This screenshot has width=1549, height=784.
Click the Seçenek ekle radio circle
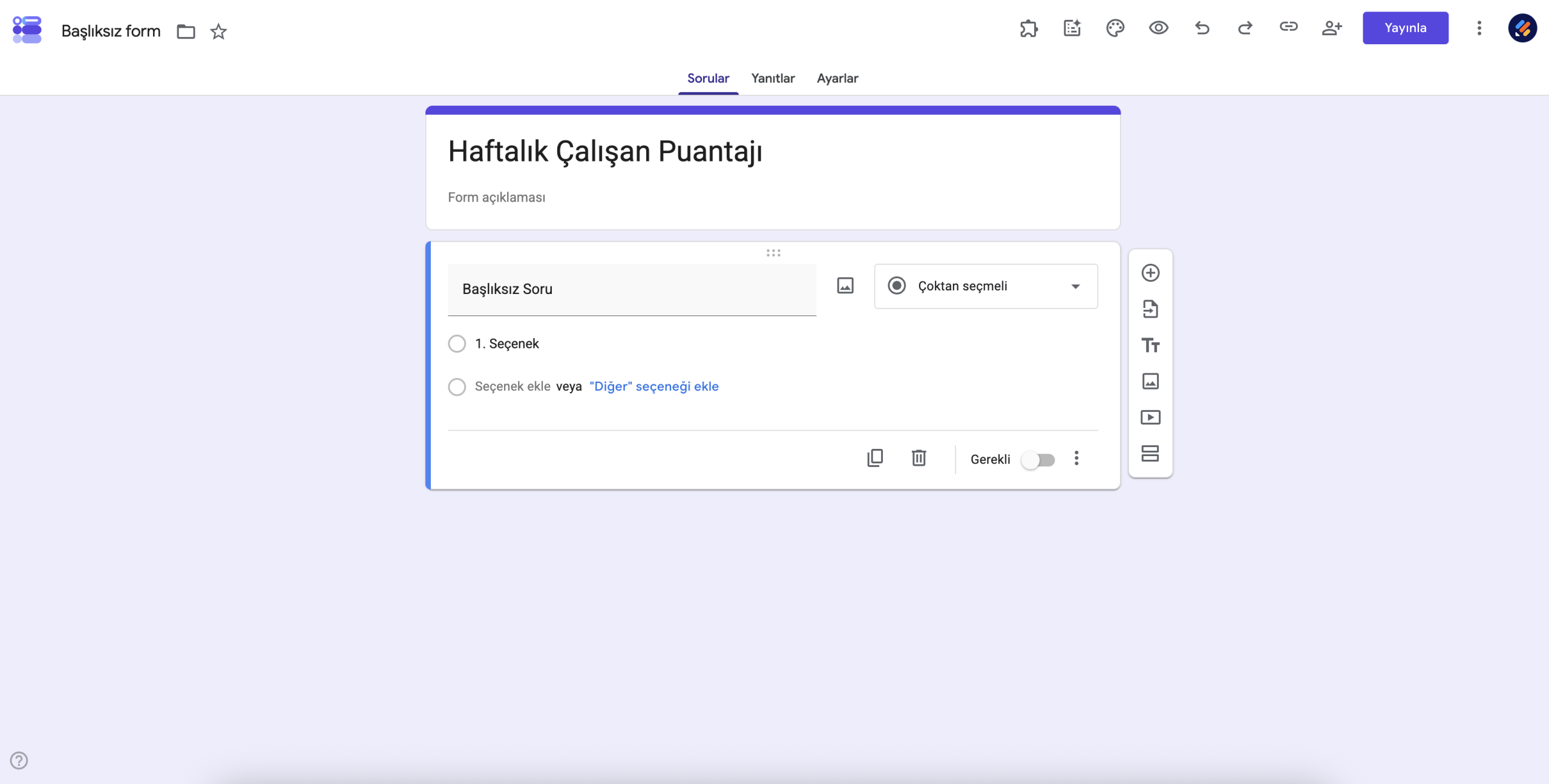[x=457, y=387]
